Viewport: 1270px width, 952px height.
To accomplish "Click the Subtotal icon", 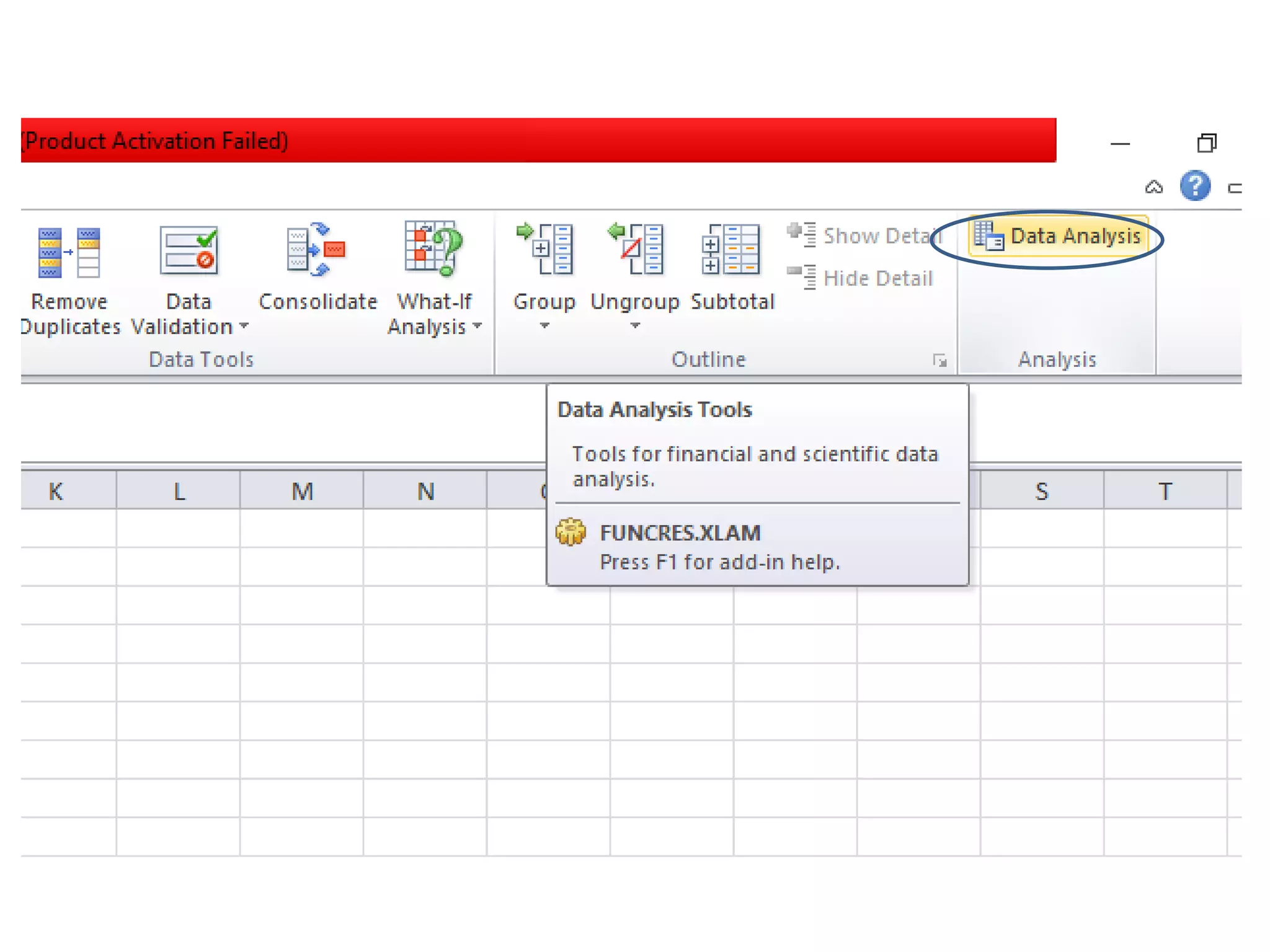I will pyautogui.click(x=731, y=249).
